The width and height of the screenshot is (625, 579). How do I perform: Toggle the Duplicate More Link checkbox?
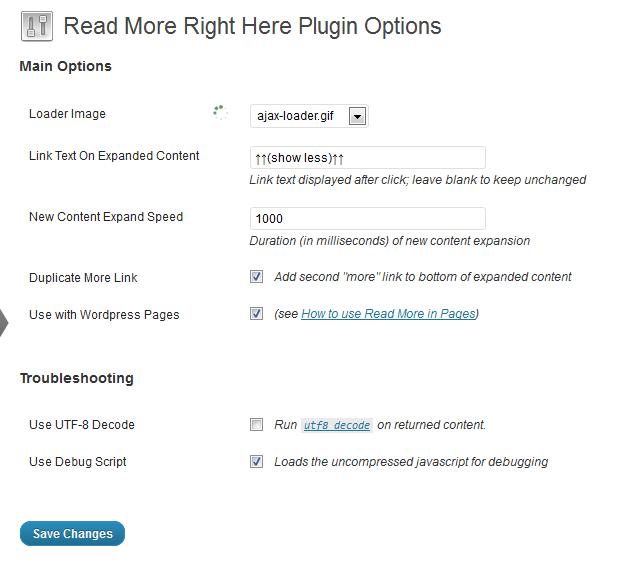point(257,277)
